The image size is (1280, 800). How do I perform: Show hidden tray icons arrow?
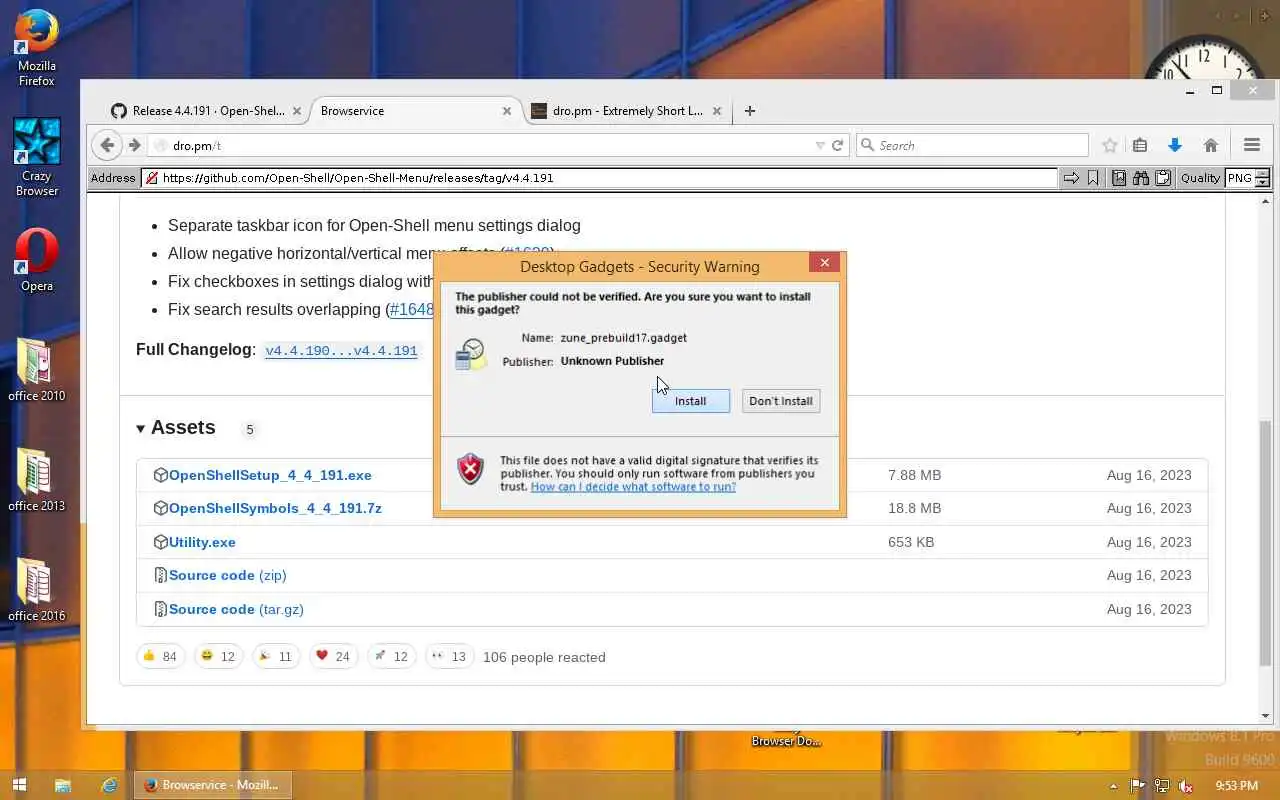[1114, 786]
